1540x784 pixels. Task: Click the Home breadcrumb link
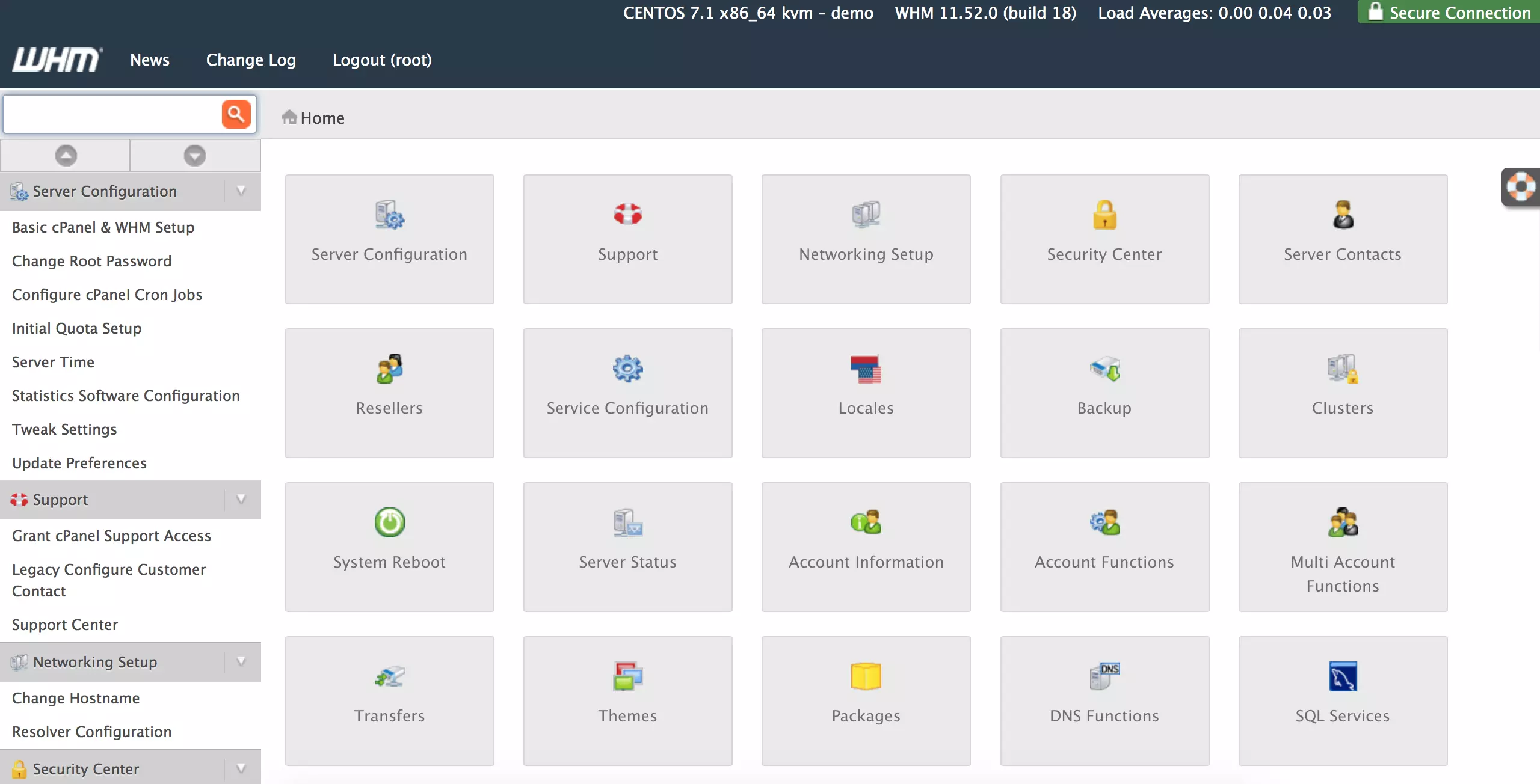(x=322, y=118)
